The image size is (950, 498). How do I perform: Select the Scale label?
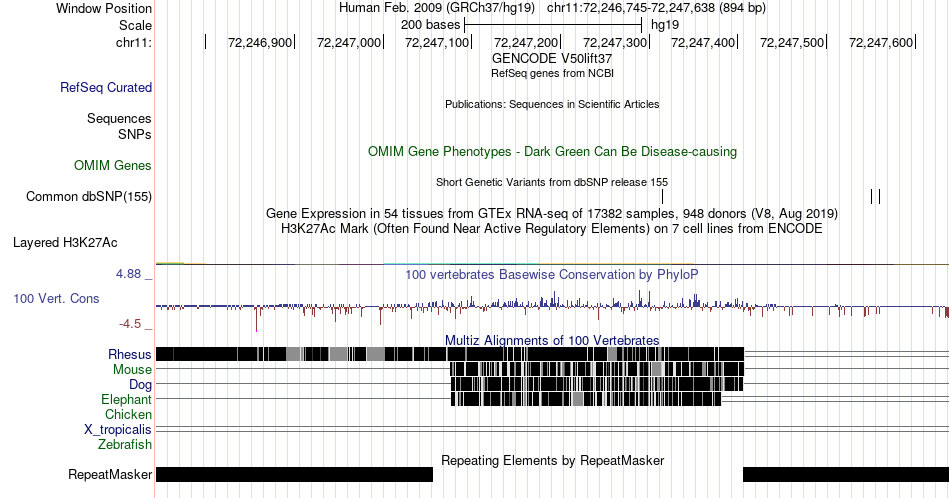(x=135, y=25)
